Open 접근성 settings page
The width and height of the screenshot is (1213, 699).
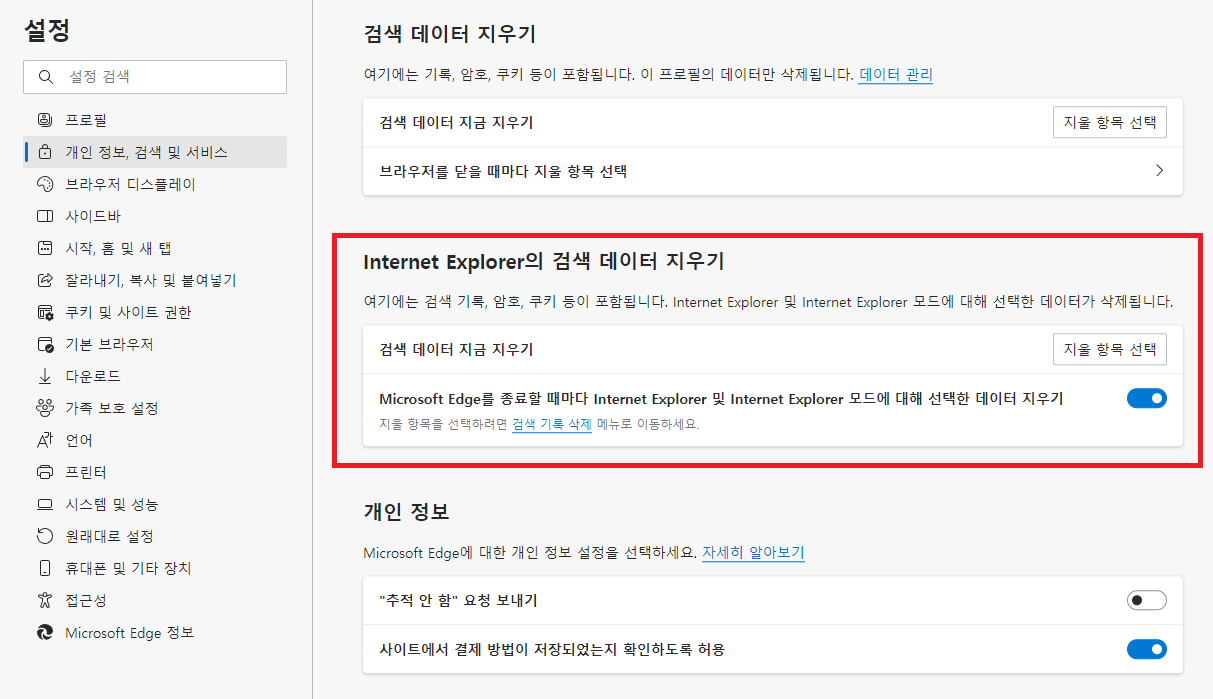[x=155, y=600]
